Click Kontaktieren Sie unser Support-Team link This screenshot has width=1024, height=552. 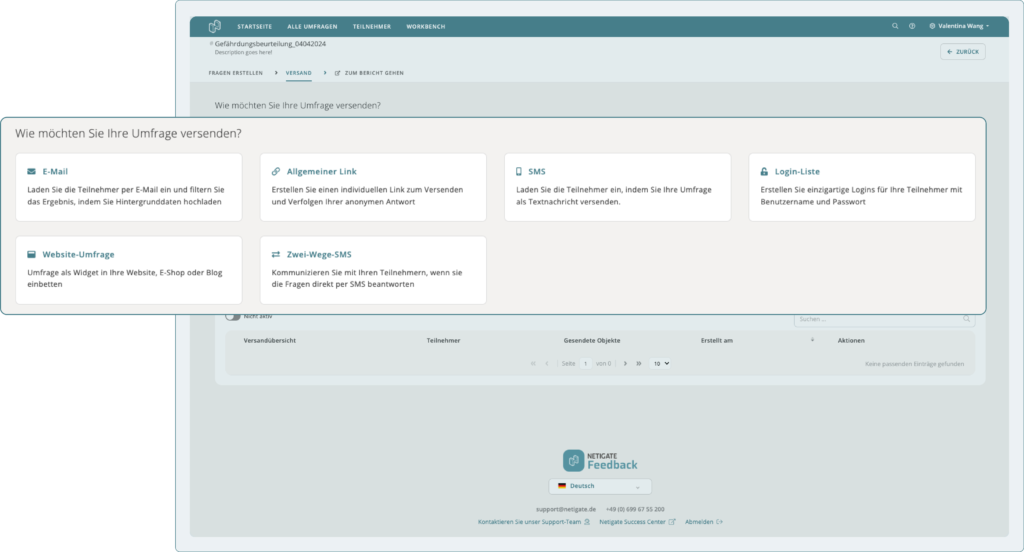pyautogui.click(x=534, y=522)
